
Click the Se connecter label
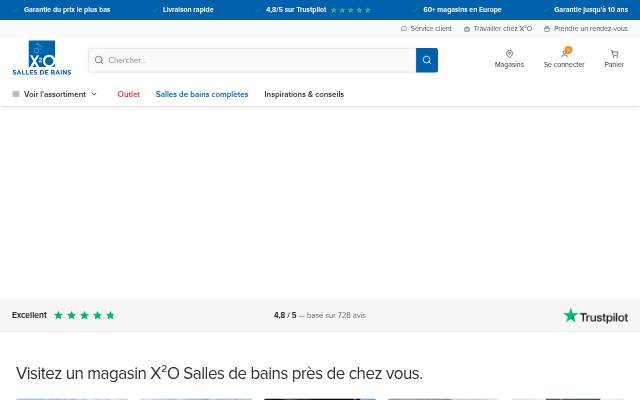click(564, 64)
